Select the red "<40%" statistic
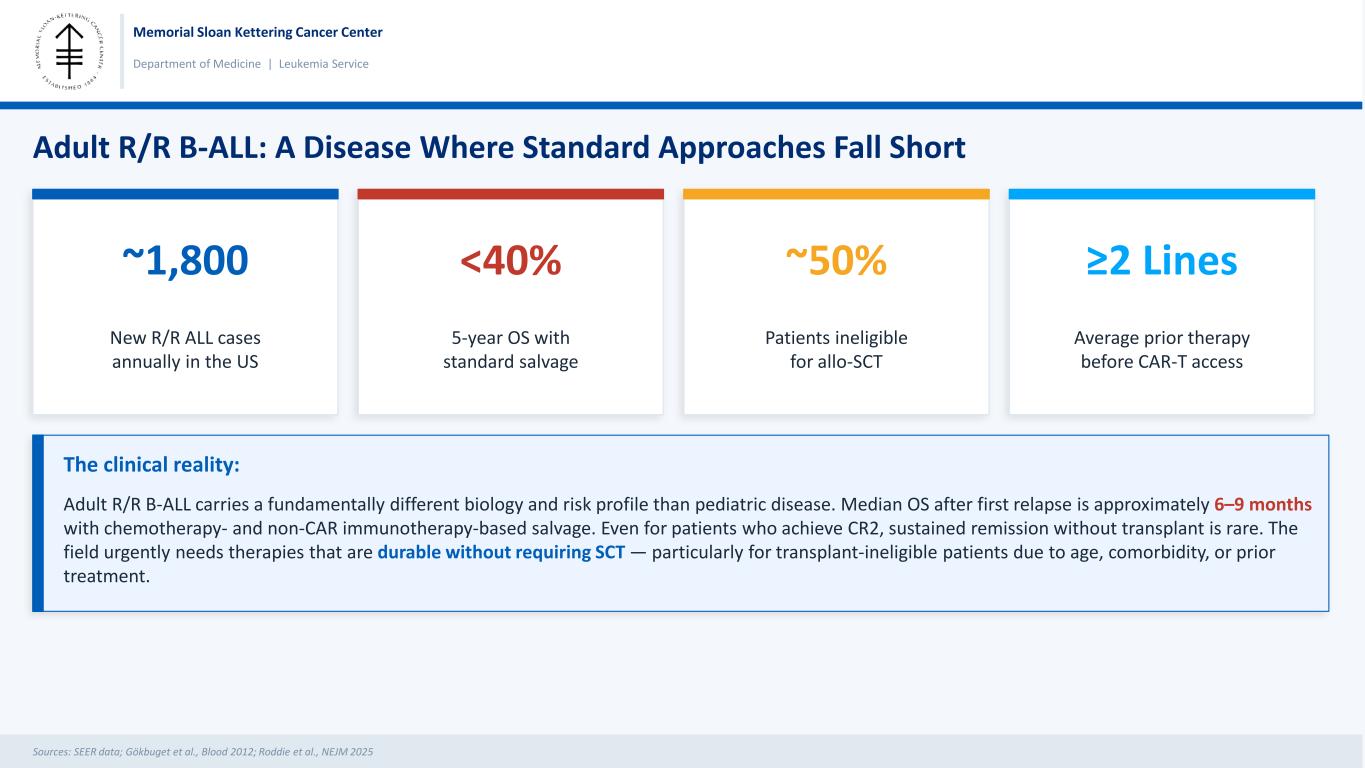This screenshot has width=1365, height=768. point(510,261)
